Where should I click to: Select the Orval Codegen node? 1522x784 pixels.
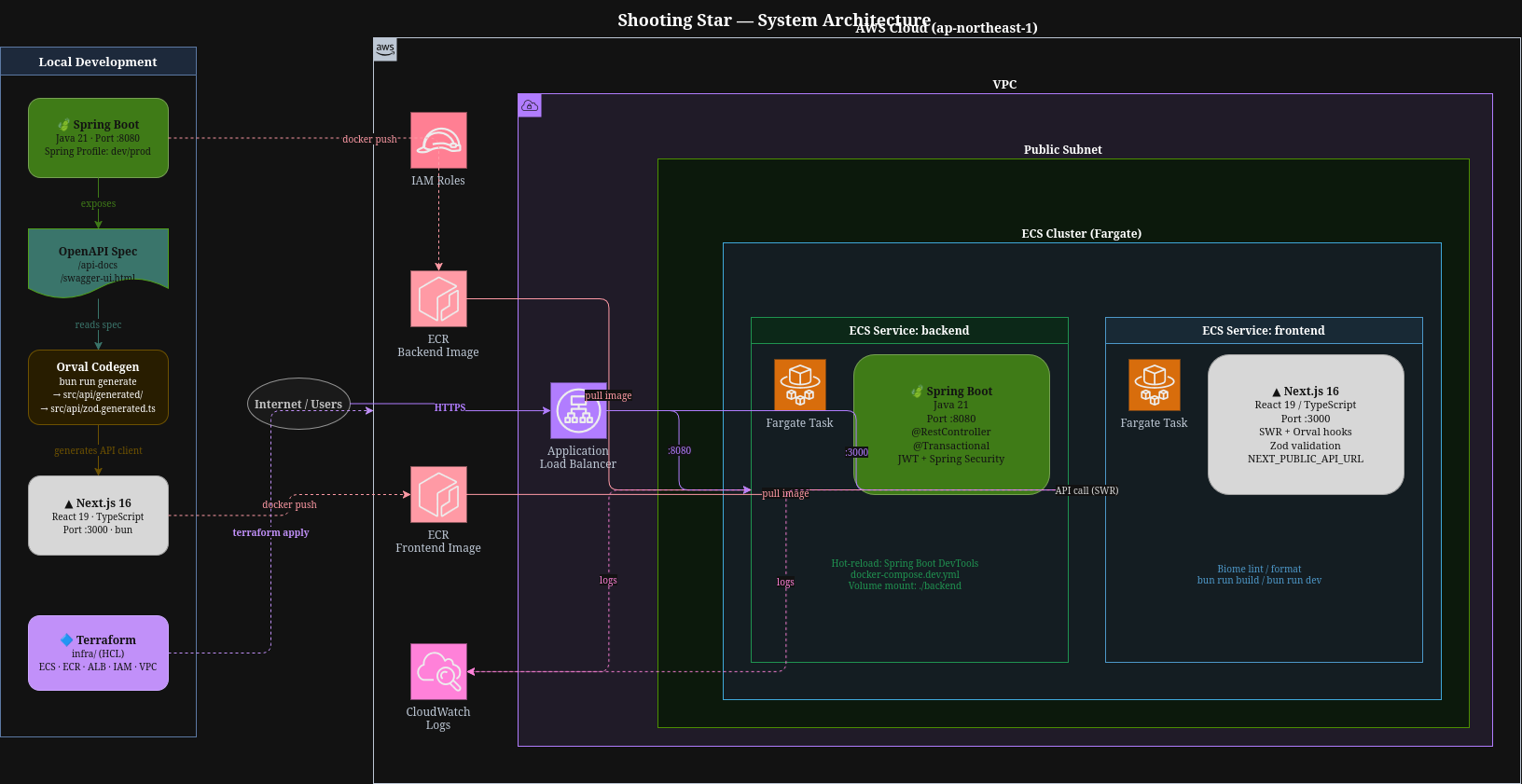tap(98, 388)
